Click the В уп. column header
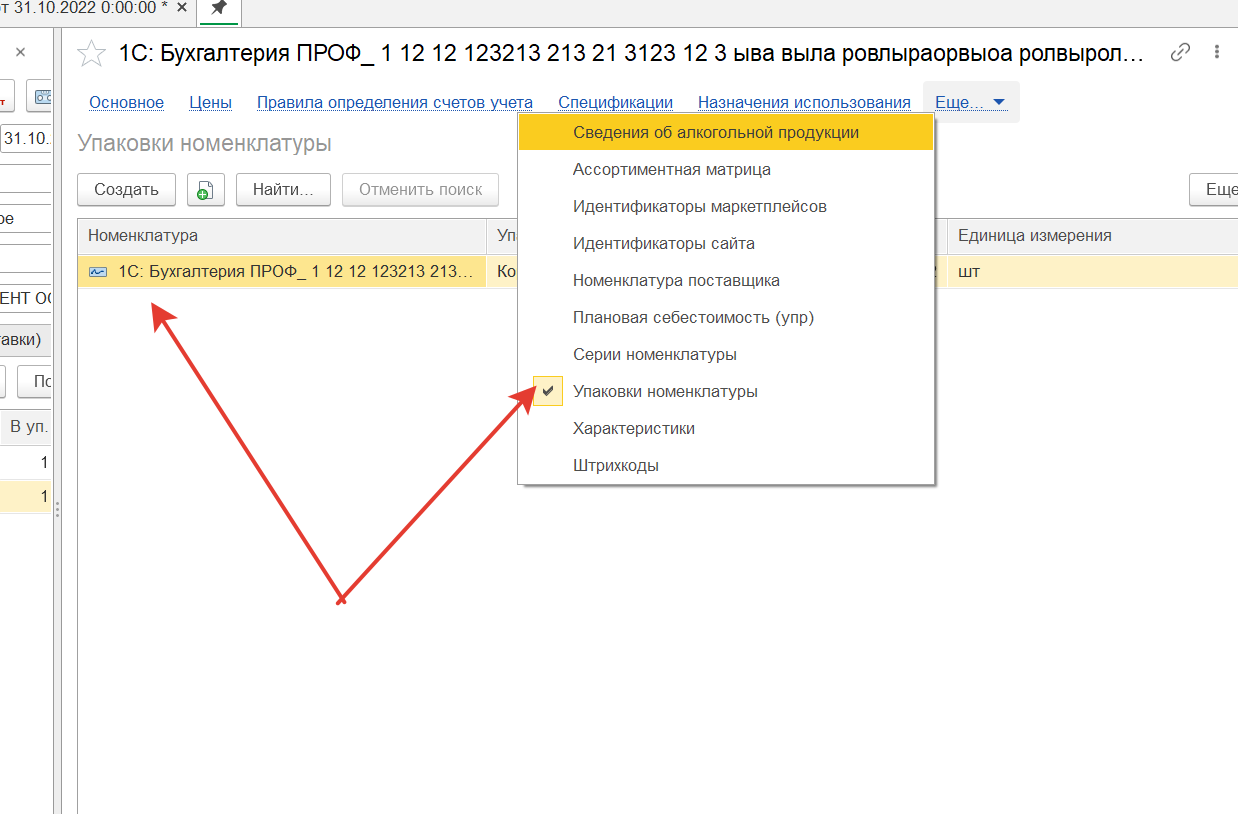The height and width of the screenshot is (814, 1238). pyautogui.click(x=27, y=427)
